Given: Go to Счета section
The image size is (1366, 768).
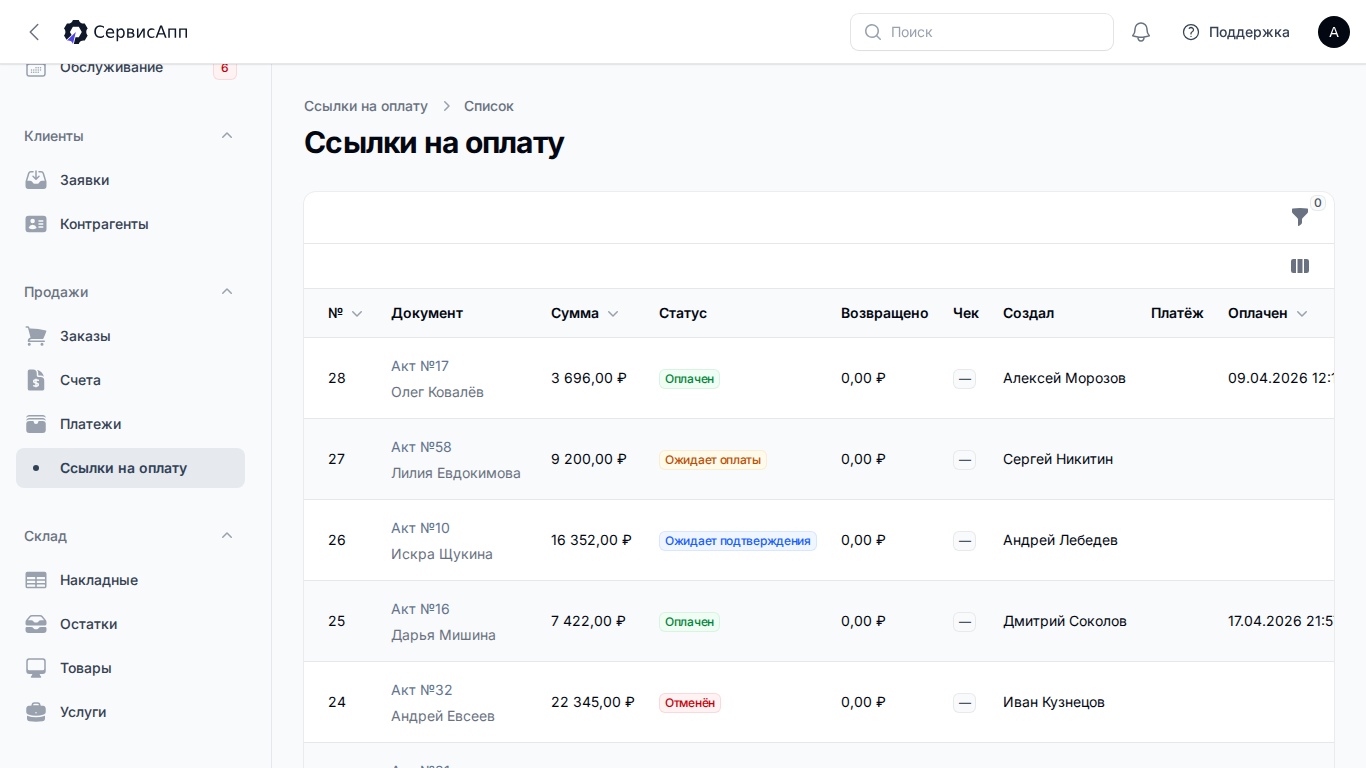Looking at the screenshot, I should coord(130,380).
